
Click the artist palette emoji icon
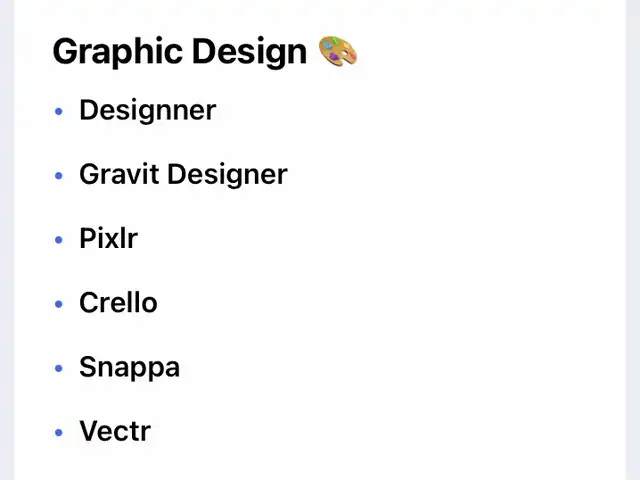[x=338, y=51]
